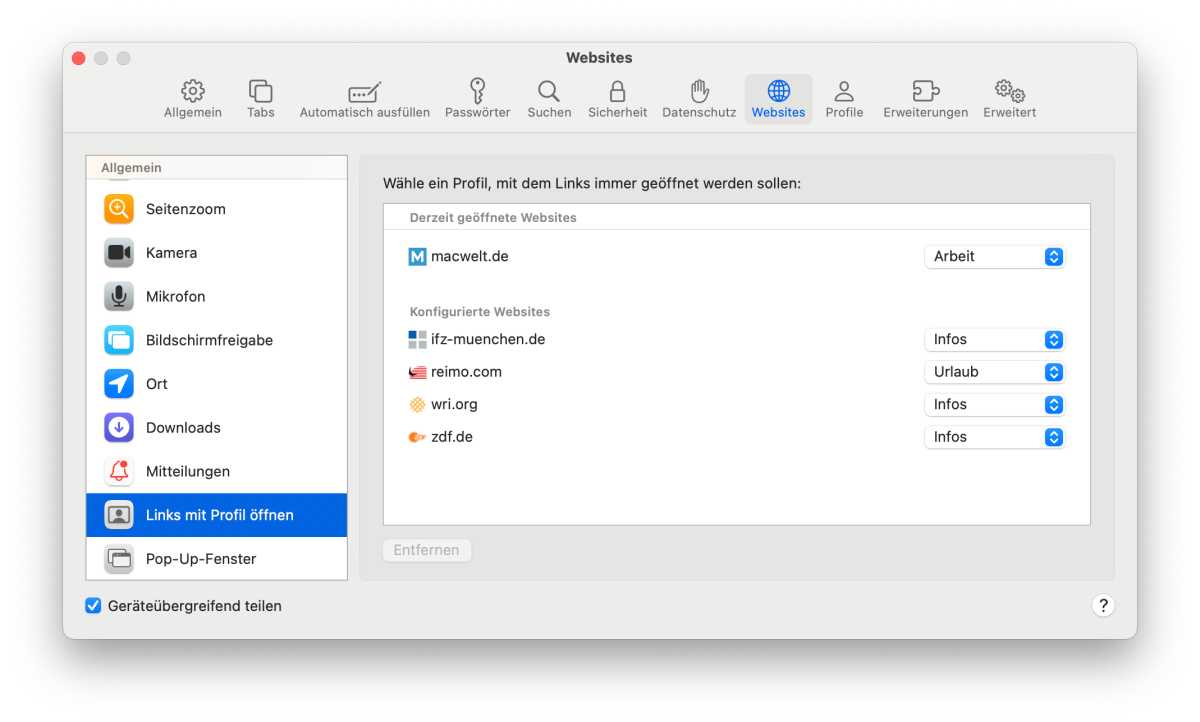Open Mitteilungen sidebar entry
The height and width of the screenshot is (722, 1200).
click(217, 471)
